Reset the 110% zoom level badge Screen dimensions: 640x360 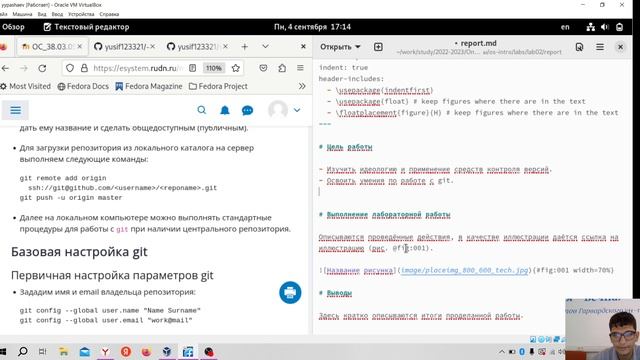click(213, 68)
